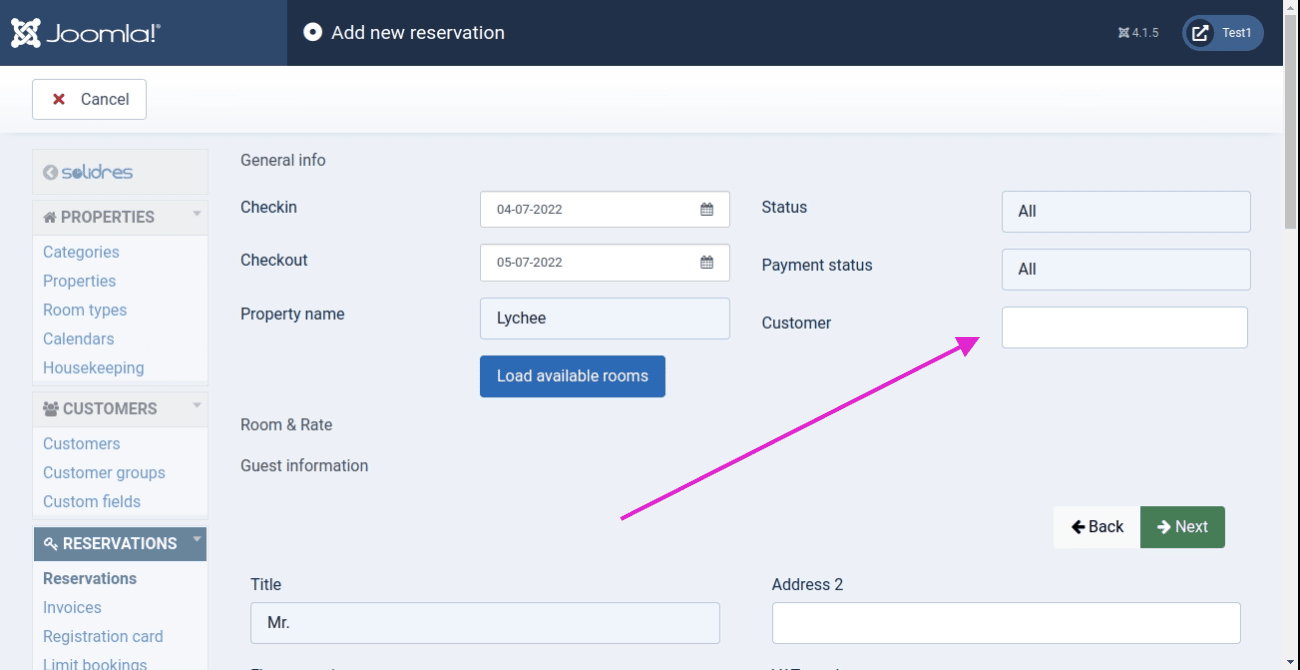The height and width of the screenshot is (670, 1300).
Task: Collapse the RESERVATIONS sidebar section
Action: pos(197,541)
